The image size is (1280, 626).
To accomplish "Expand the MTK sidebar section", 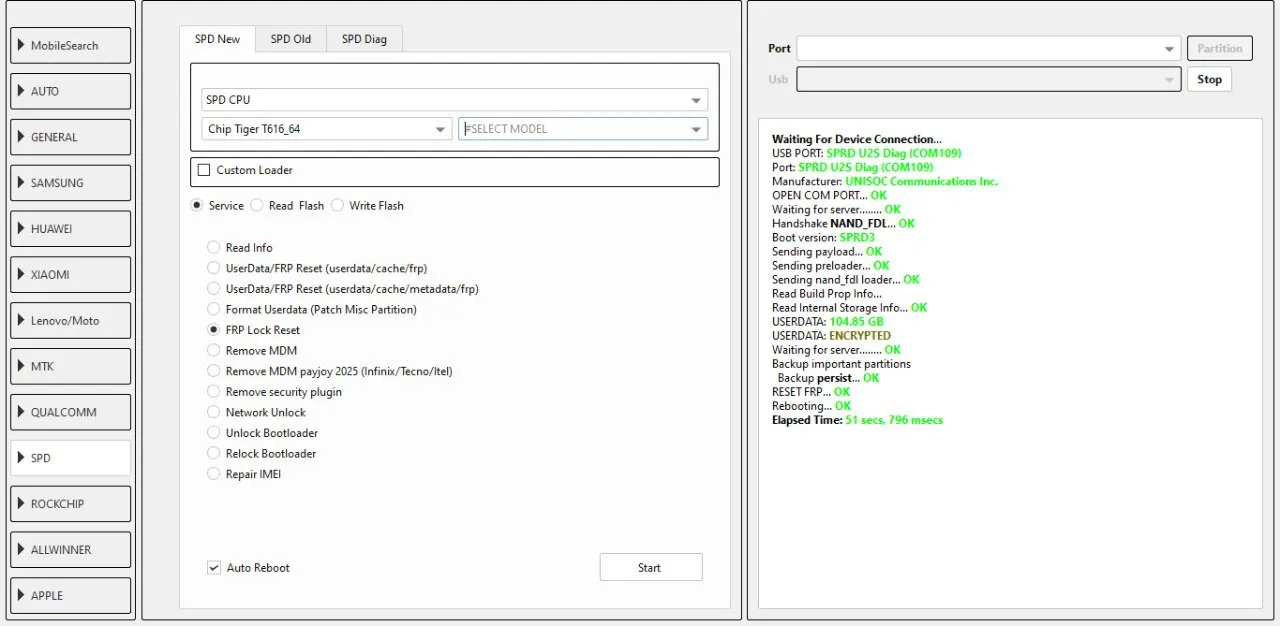I will tap(71, 366).
